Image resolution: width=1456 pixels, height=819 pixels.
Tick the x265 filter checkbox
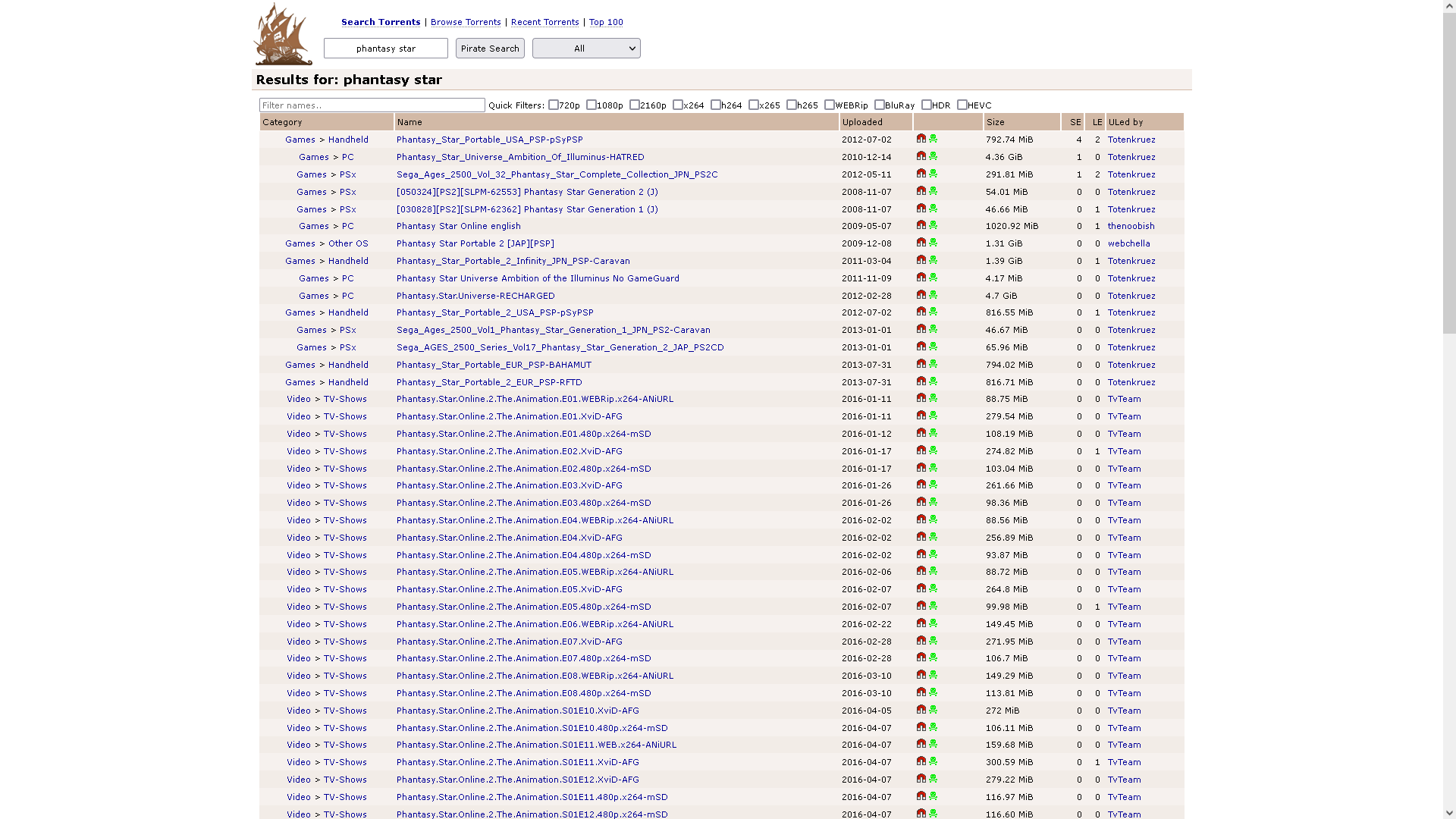pos(754,105)
